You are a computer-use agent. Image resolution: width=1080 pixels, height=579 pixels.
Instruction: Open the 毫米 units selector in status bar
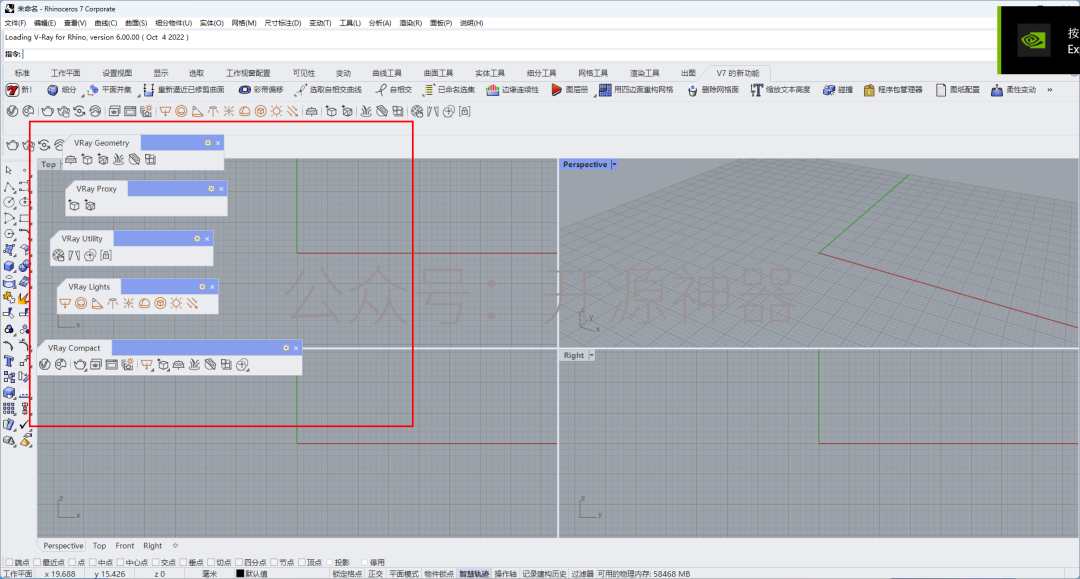point(209,573)
